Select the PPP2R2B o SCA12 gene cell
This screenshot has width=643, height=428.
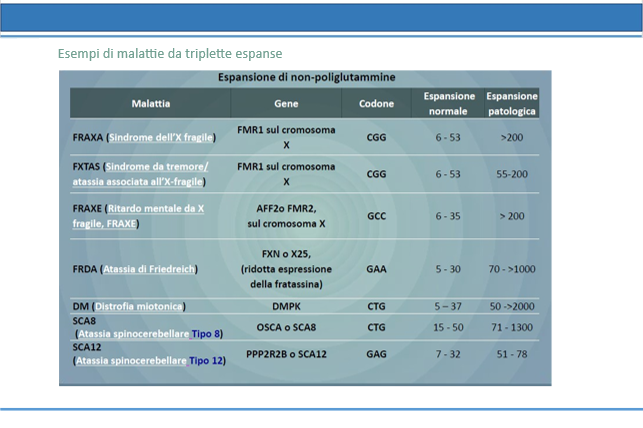pos(286,354)
